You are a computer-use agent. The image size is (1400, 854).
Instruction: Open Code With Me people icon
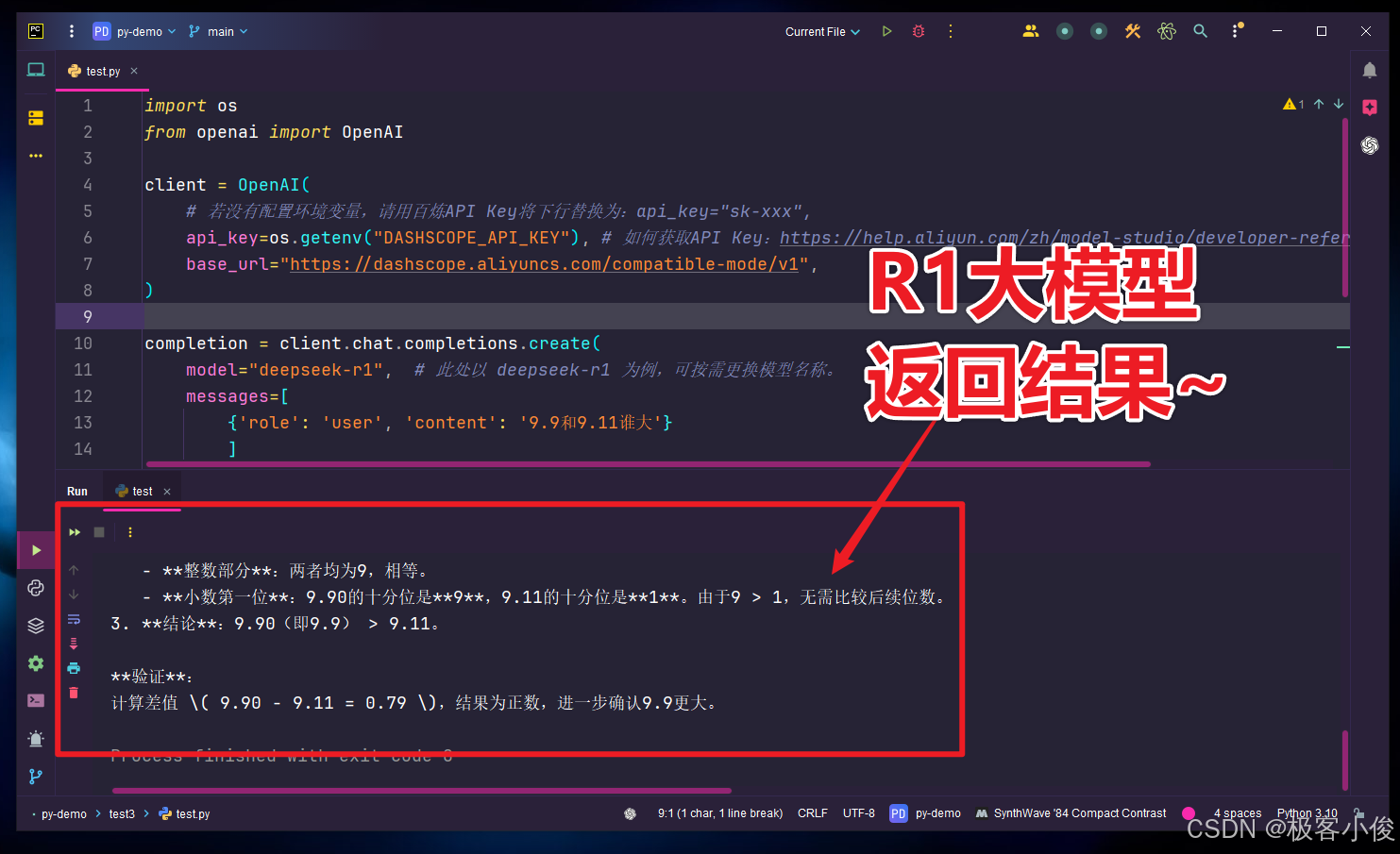pyautogui.click(x=1031, y=31)
